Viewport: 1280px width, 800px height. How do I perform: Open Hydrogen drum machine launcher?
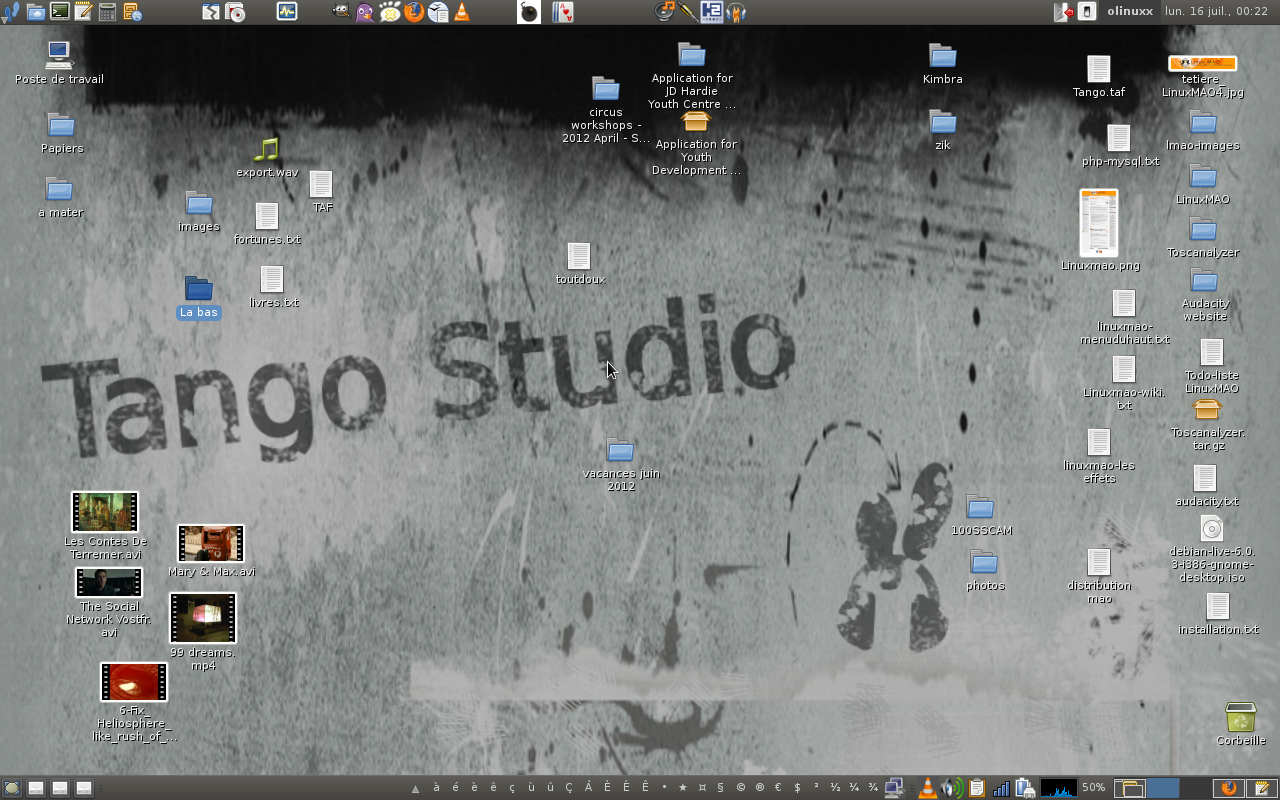click(712, 12)
